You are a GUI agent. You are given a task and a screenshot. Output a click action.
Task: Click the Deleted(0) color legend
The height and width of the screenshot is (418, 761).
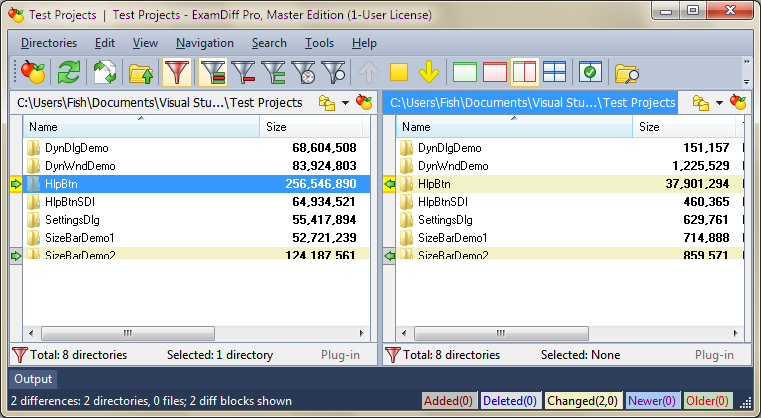click(x=510, y=401)
